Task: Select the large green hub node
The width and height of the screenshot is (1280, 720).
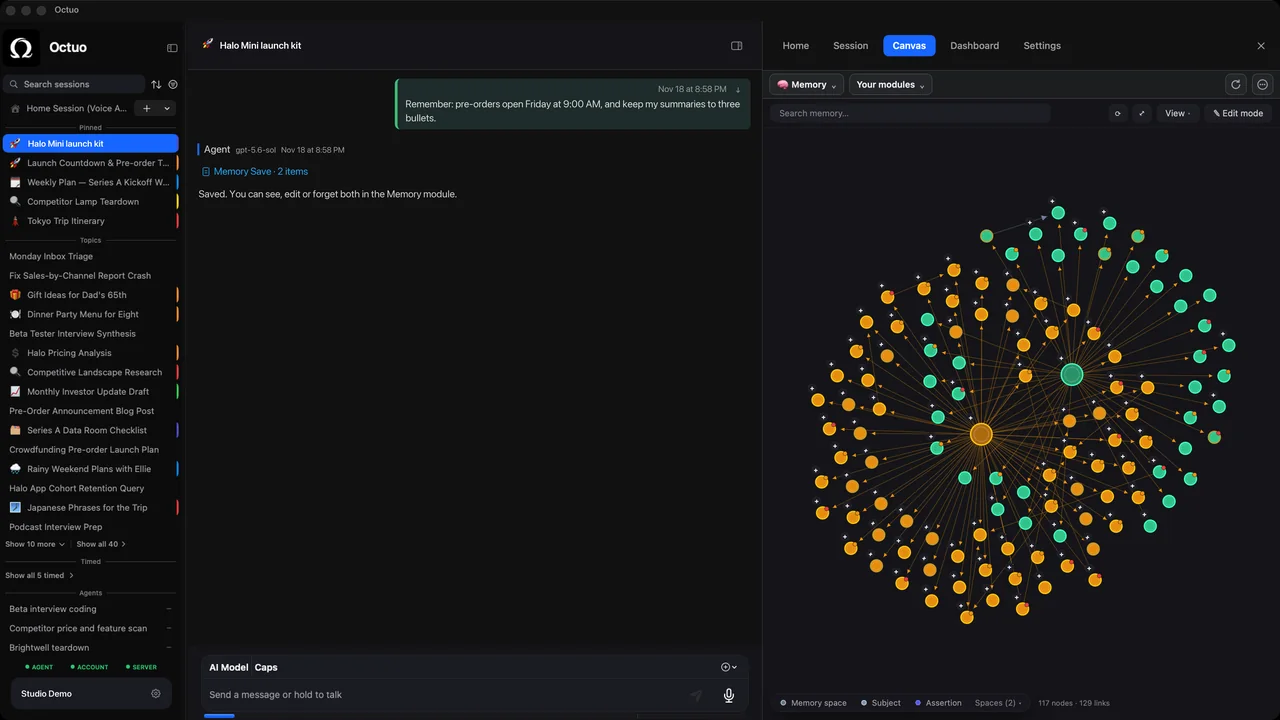Action: [x=1072, y=375]
